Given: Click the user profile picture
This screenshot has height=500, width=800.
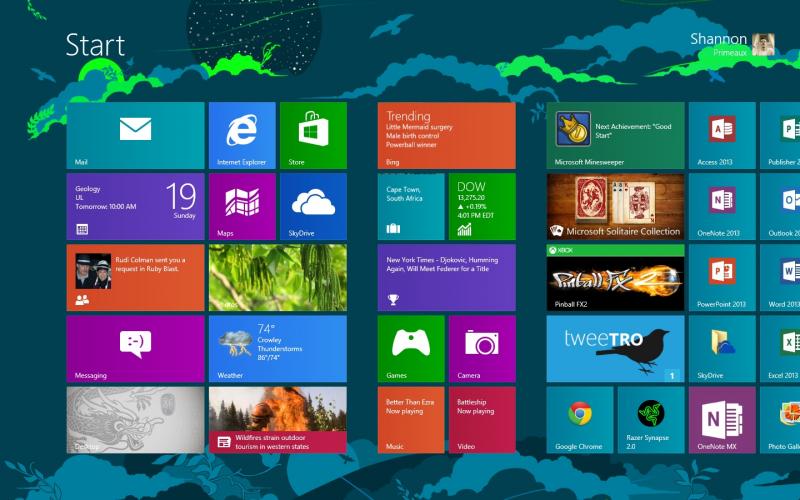Looking at the screenshot, I should pos(763,44).
